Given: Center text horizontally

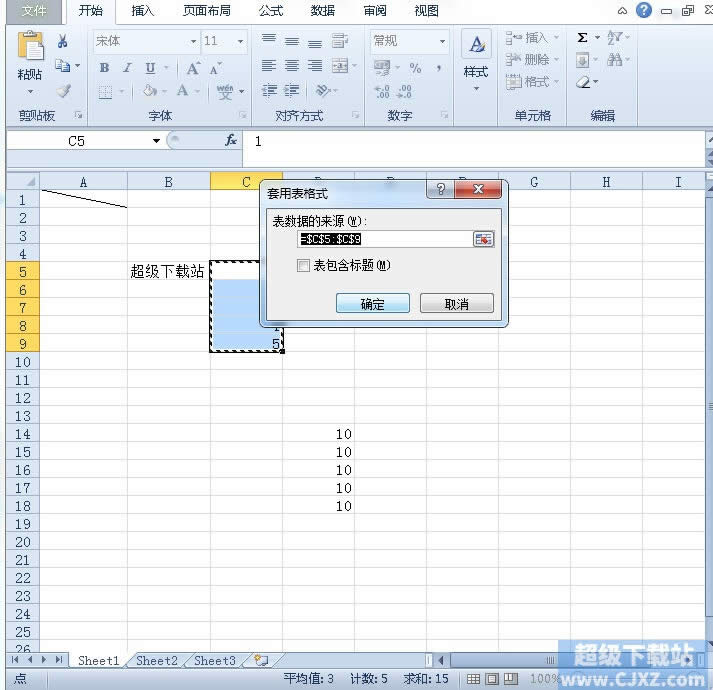Looking at the screenshot, I should pos(292,66).
